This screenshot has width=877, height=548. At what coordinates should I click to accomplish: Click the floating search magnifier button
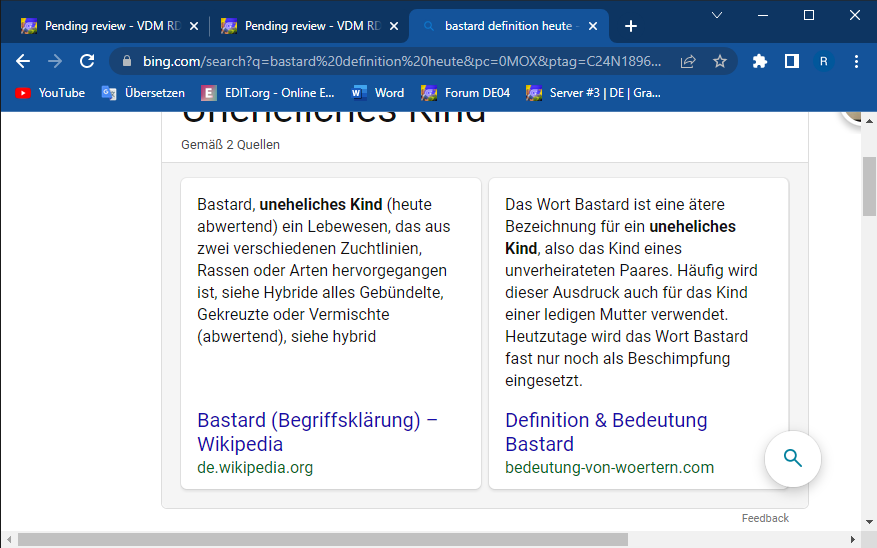[793, 459]
